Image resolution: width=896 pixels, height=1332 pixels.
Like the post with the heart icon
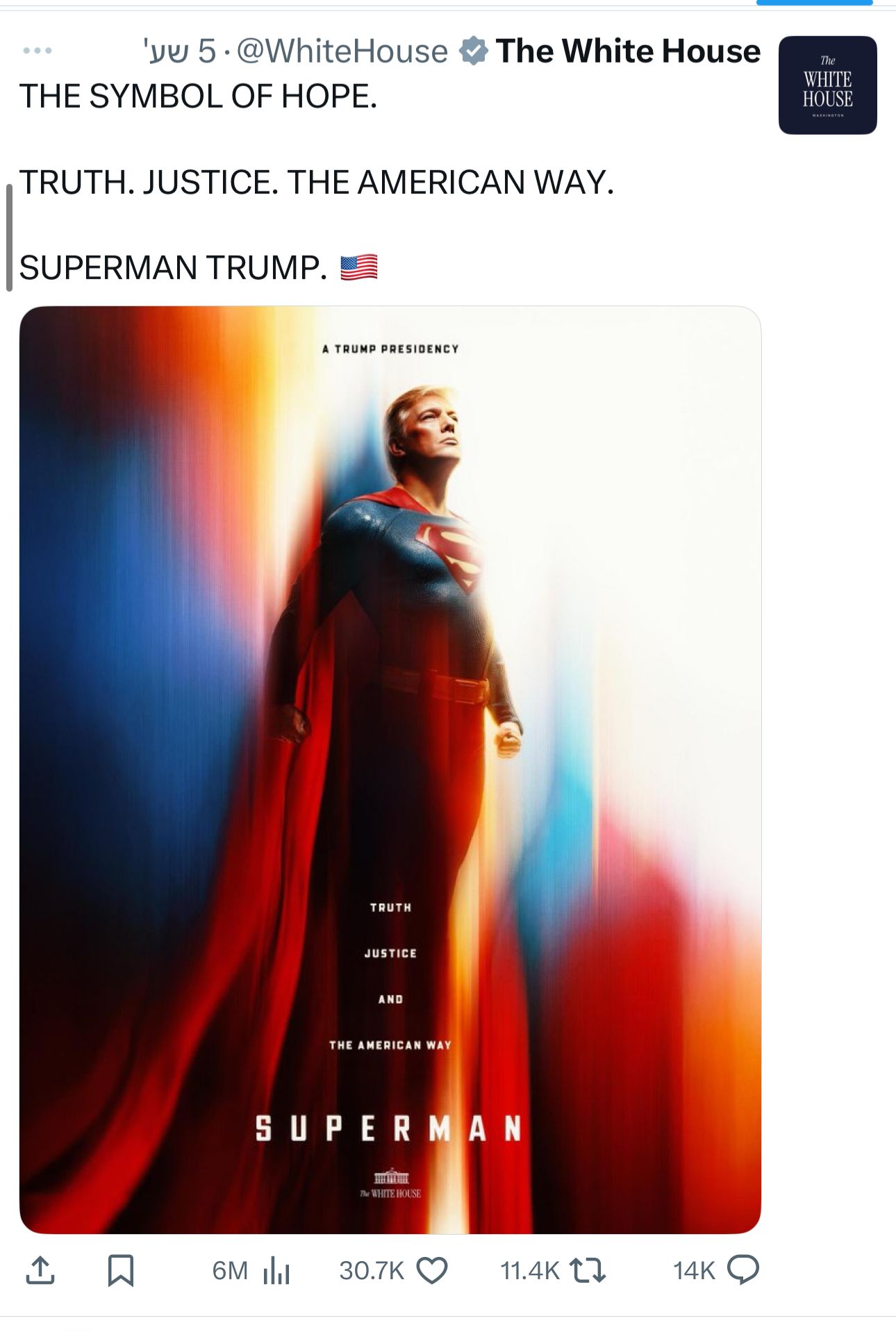[x=432, y=1271]
